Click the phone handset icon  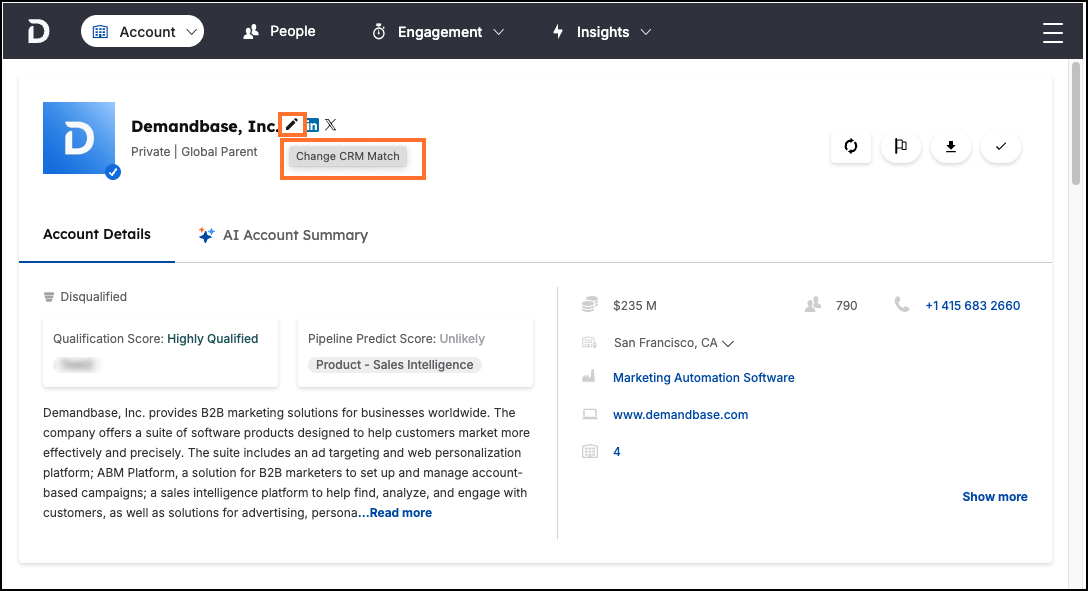click(901, 305)
